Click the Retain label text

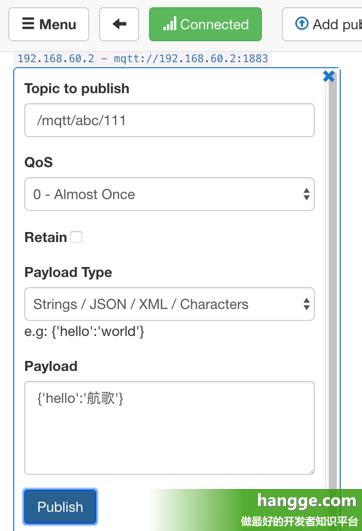[46, 237]
